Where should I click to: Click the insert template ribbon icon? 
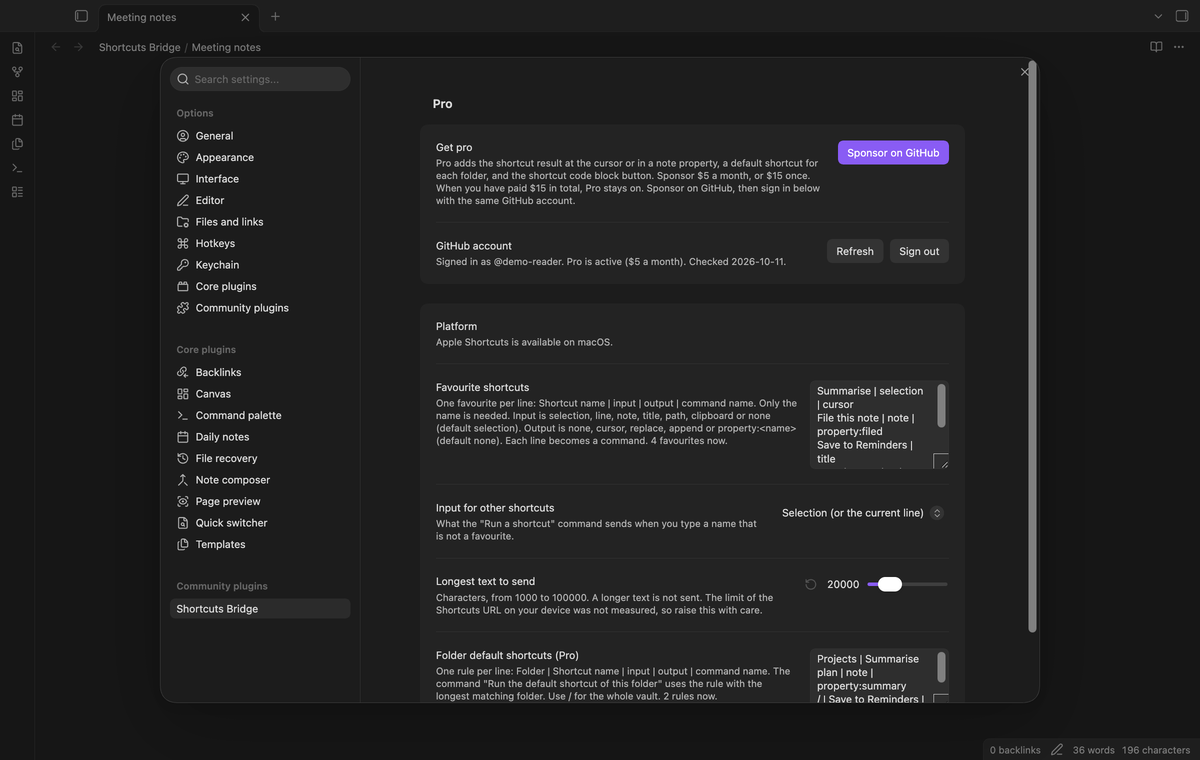(x=17, y=144)
